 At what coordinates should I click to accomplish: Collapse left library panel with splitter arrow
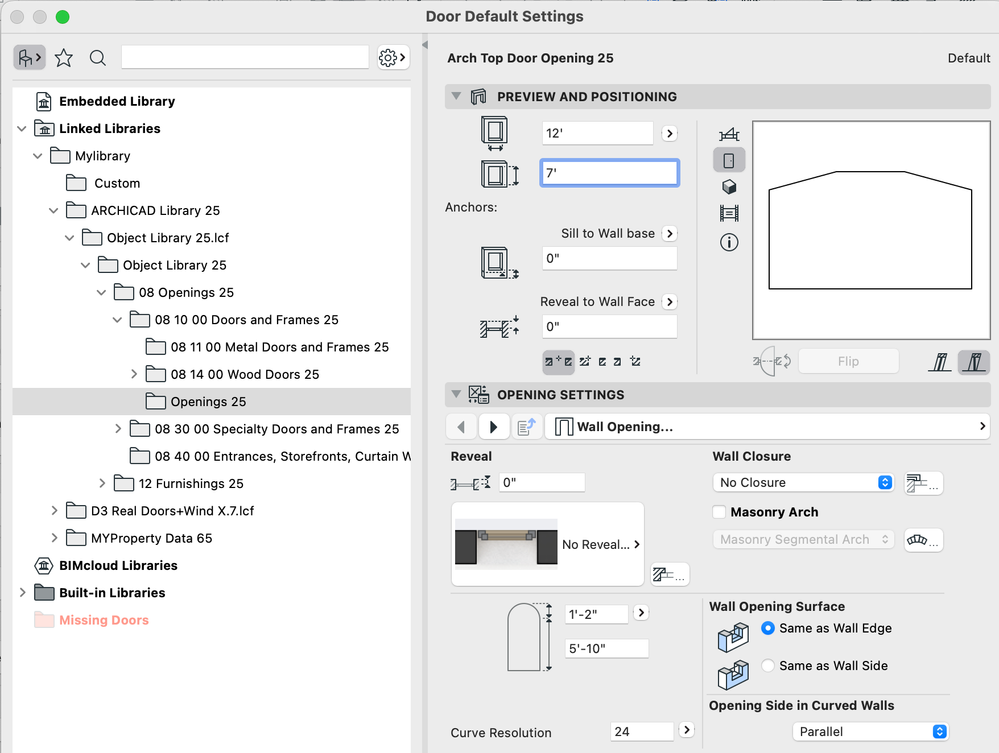pyautogui.click(x=424, y=45)
